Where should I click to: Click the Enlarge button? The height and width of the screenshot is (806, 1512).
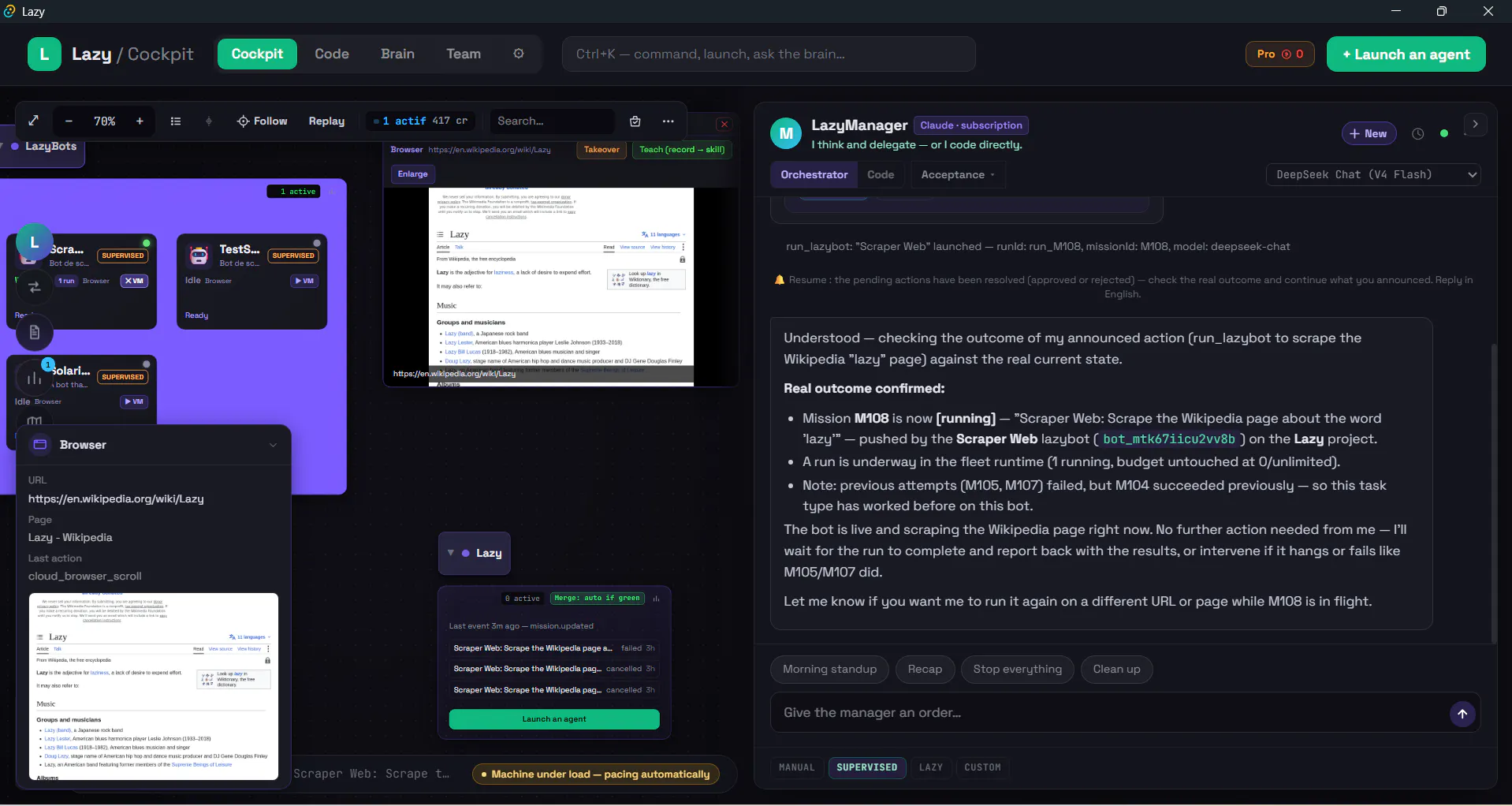point(413,174)
